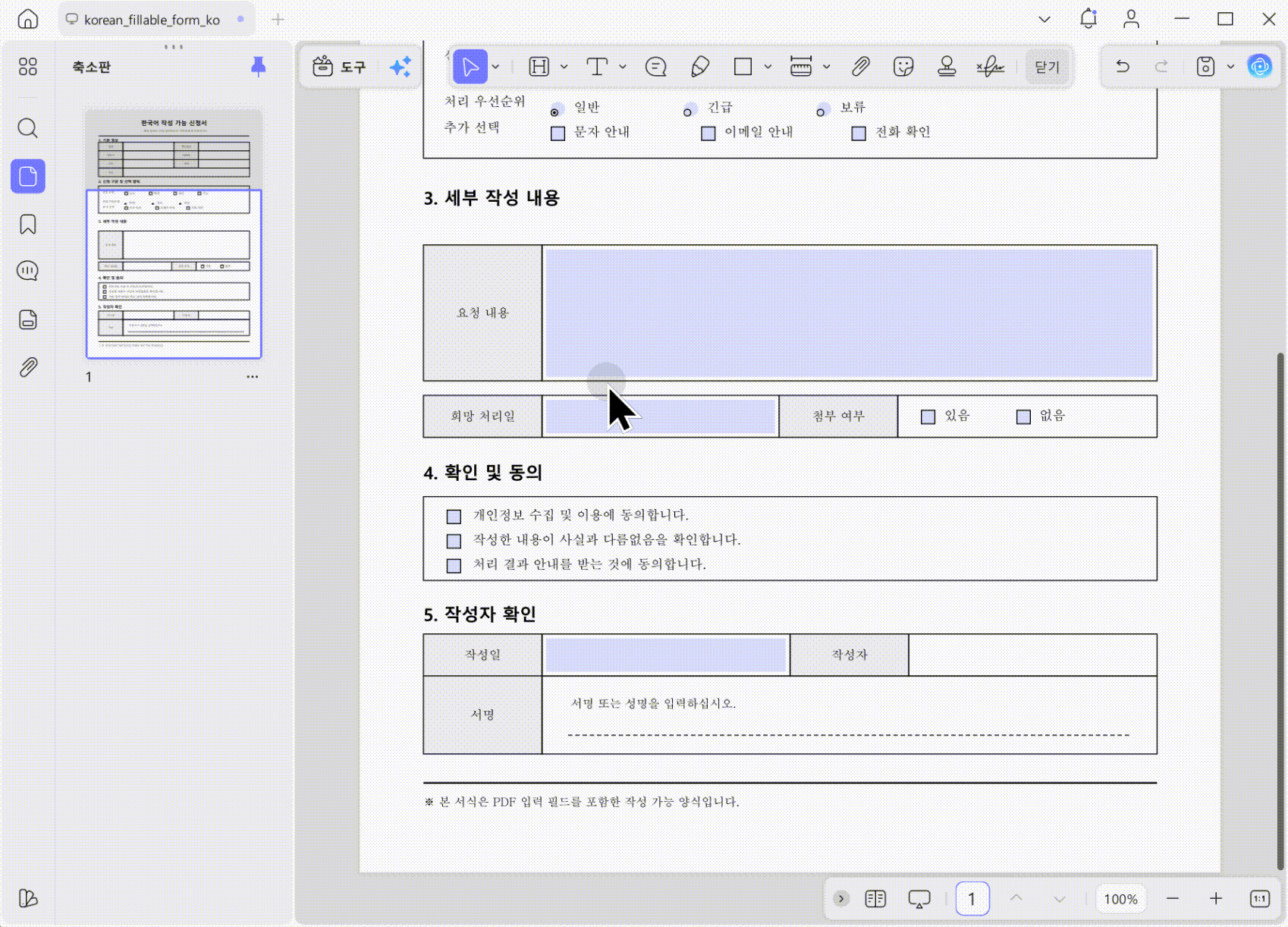Viewport: 1288px width, 927px height.
Task: Expand the rectangle shape dropdown arrow
Action: click(768, 67)
